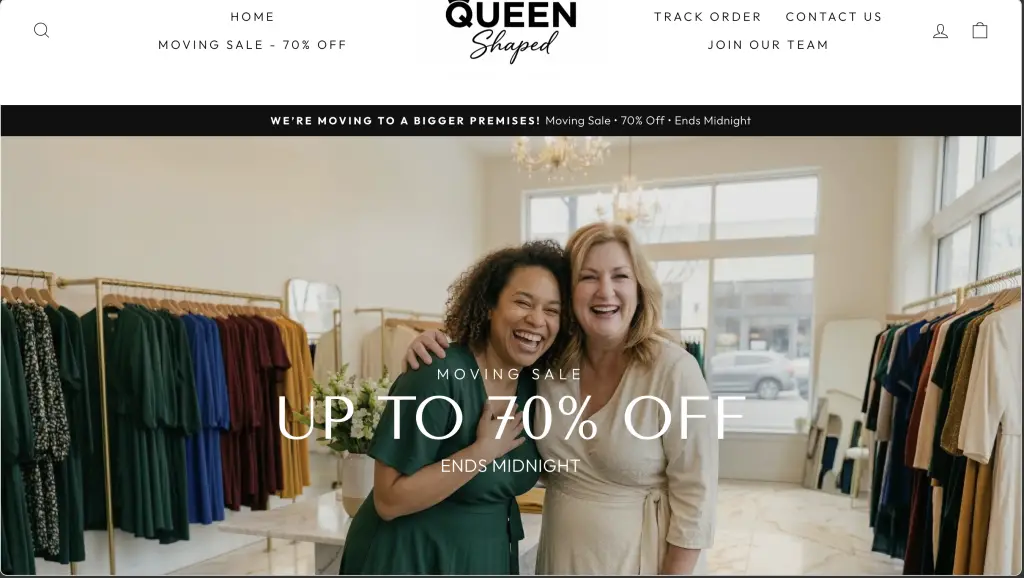The width and height of the screenshot is (1024, 578).
Task: Click the chandelier in the hero image
Action: pyautogui.click(x=560, y=157)
